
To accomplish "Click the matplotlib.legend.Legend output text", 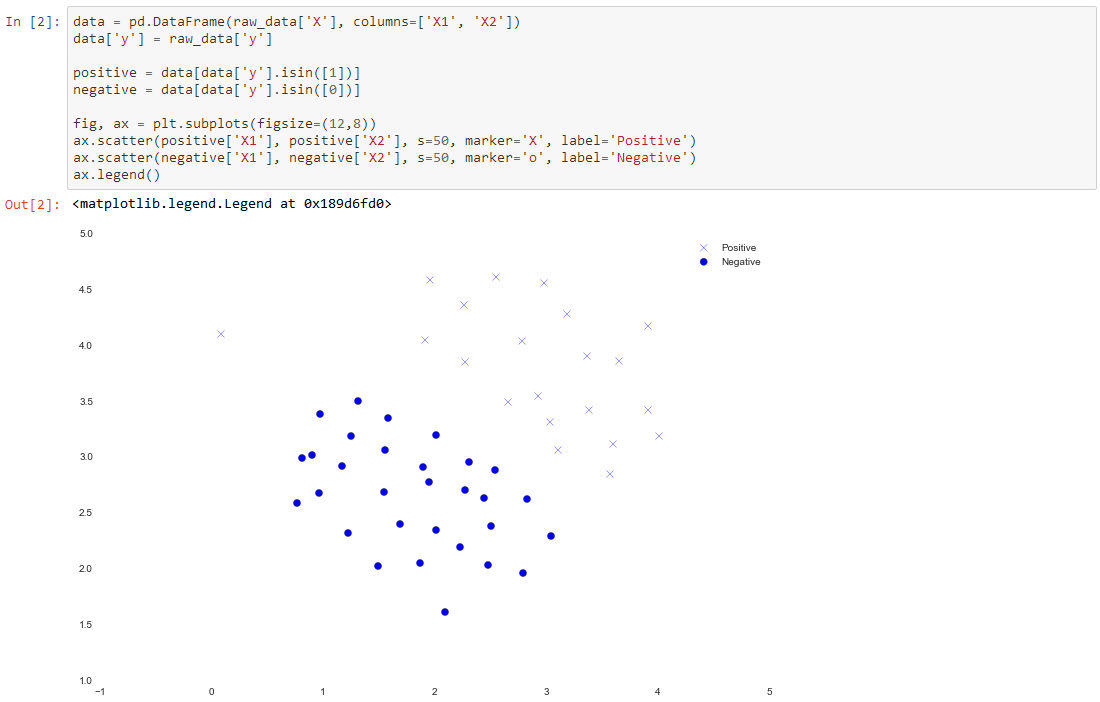I will point(232,205).
